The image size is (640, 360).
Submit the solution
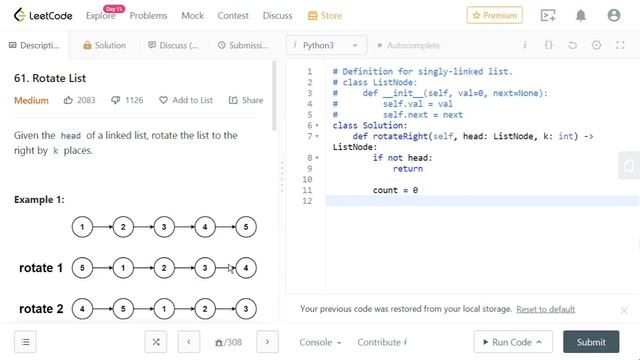(x=591, y=342)
